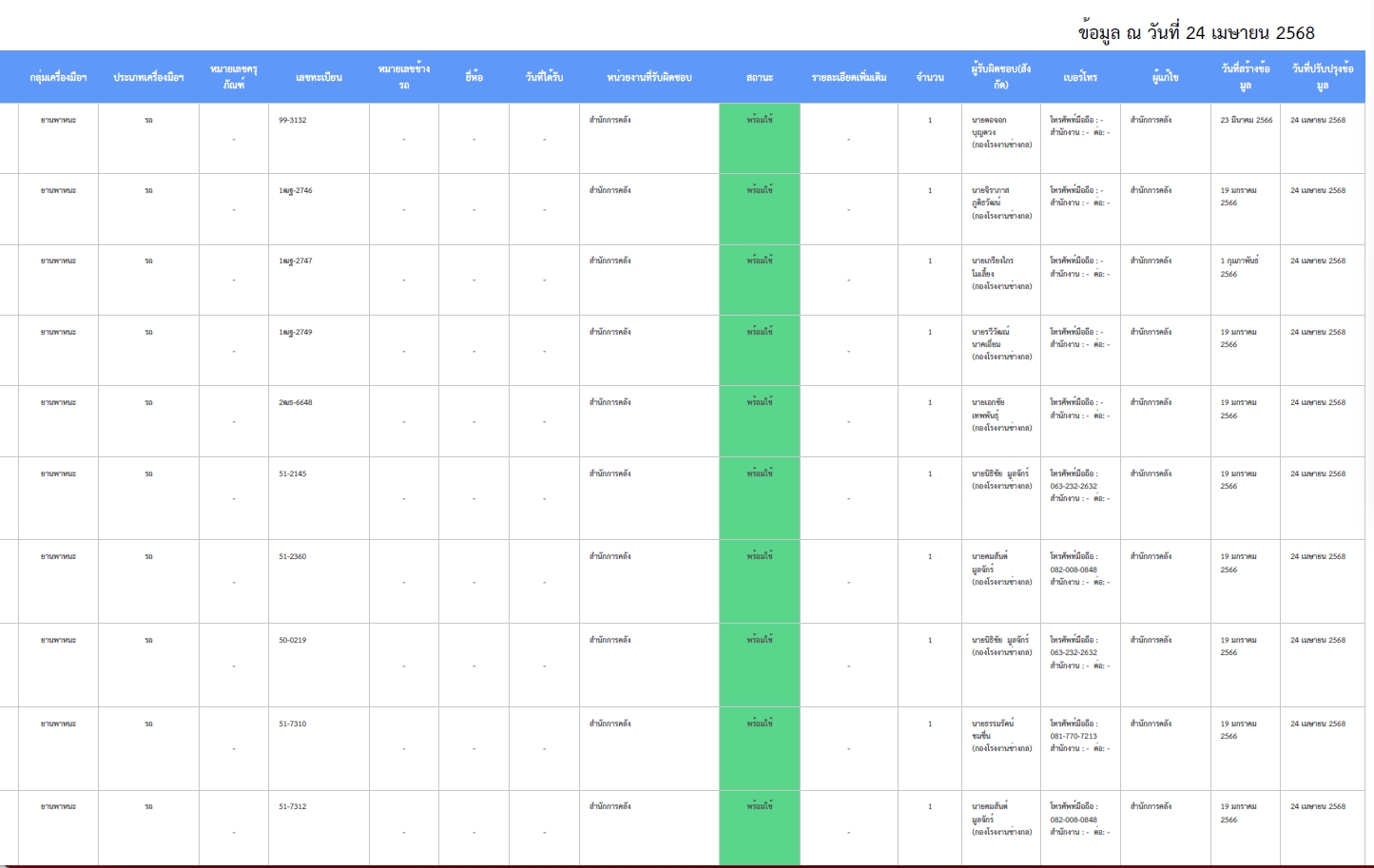Click the page title 'ข้อมูล ณ วันที่ 24 เมษายน 2568'
Viewport: 1374px width, 868px height.
pyautogui.click(x=1196, y=32)
